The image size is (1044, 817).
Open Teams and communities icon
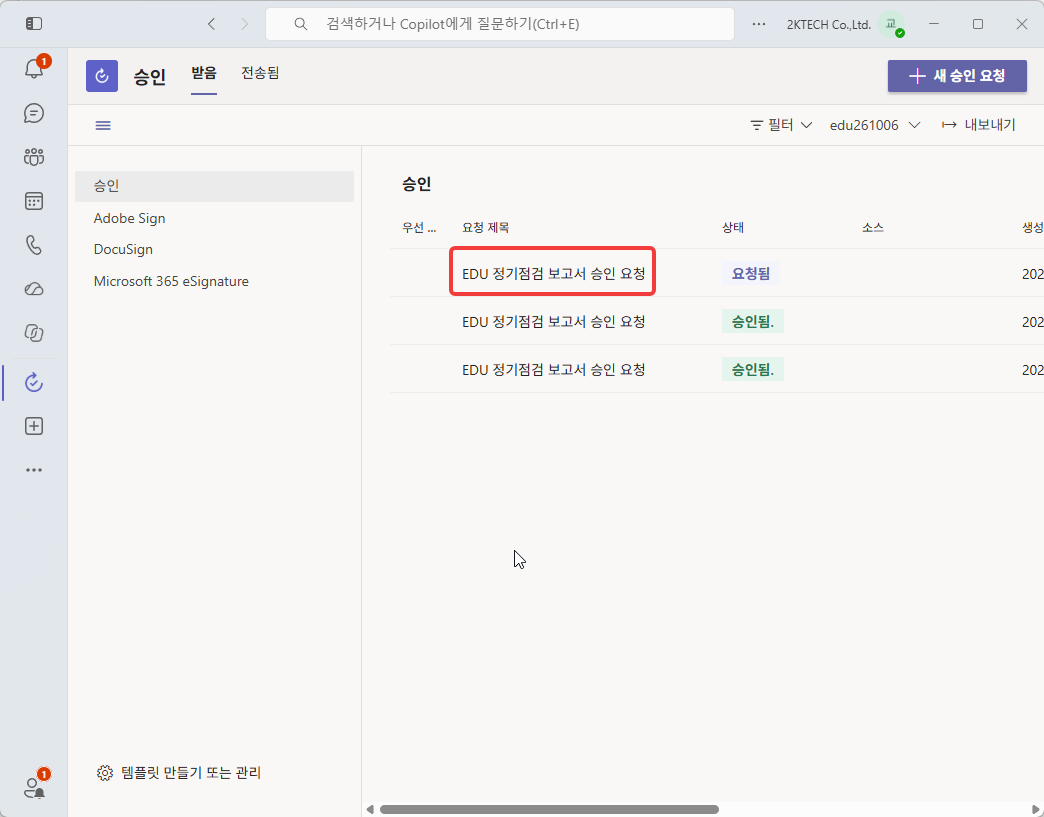(x=34, y=157)
